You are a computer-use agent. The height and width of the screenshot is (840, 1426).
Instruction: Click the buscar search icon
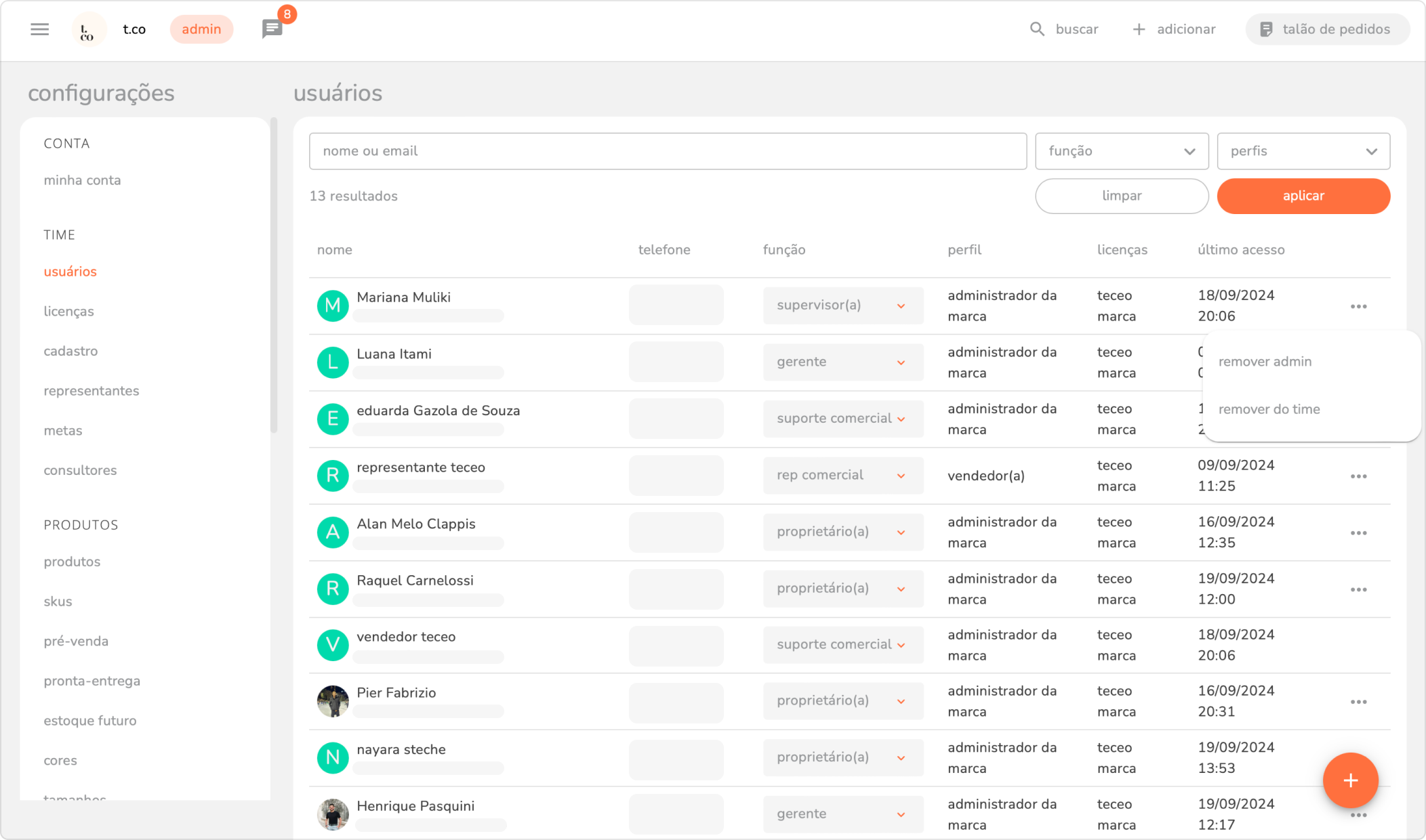point(1037,29)
